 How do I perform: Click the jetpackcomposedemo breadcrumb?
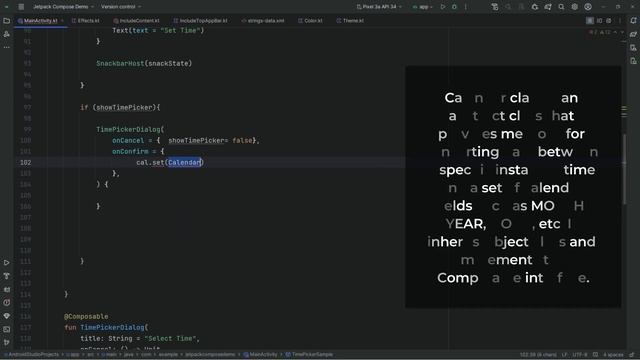(x=210, y=355)
